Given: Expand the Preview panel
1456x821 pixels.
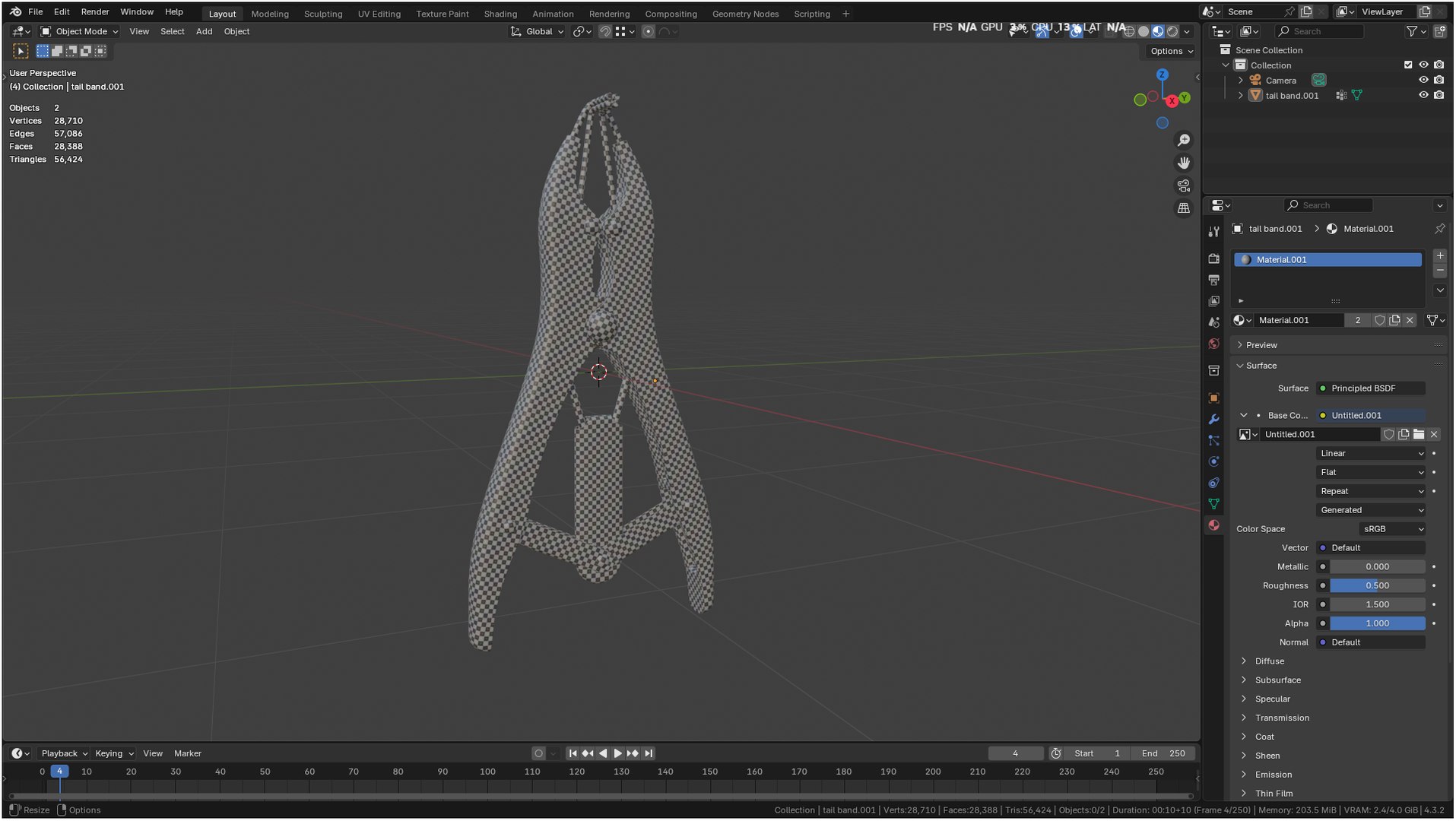Looking at the screenshot, I should click(1261, 346).
